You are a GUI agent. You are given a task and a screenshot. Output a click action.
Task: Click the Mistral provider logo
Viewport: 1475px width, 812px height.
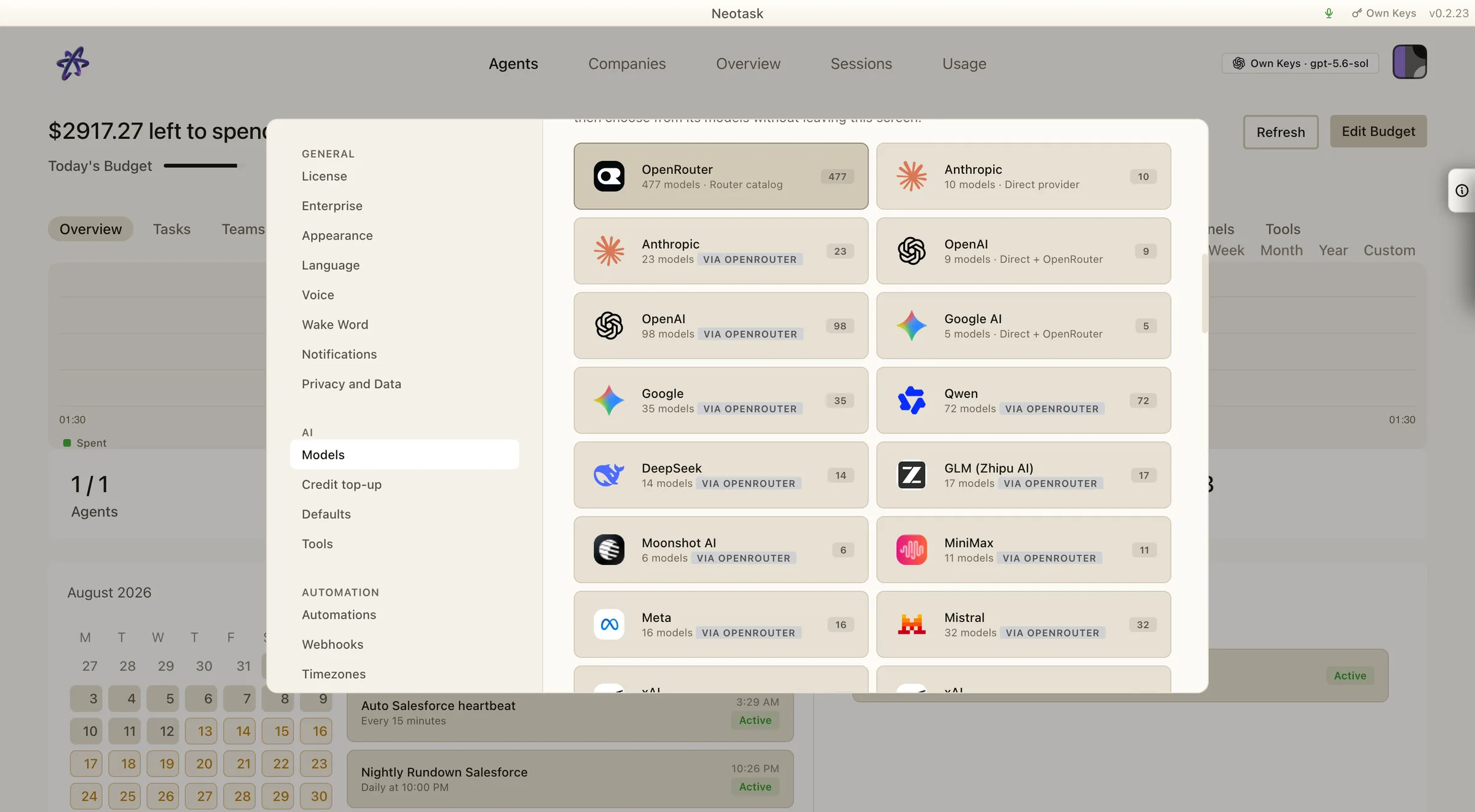click(911, 625)
